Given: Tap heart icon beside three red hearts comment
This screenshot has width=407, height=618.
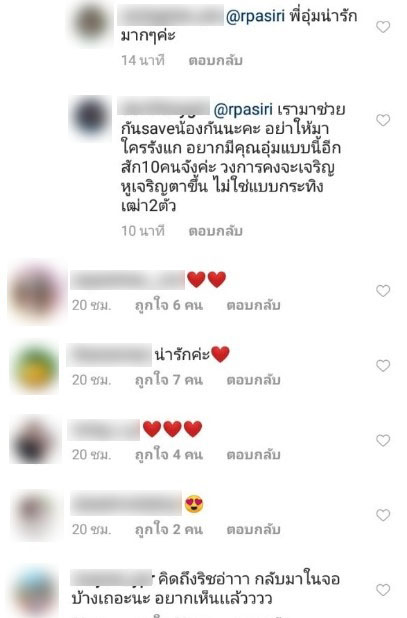Looking at the screenshot, I should [383, 440].
